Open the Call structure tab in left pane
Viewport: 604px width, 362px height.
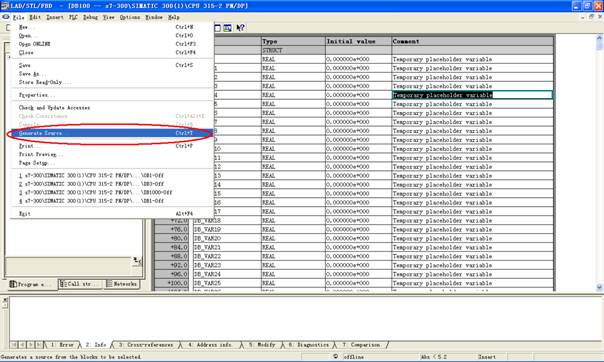pyautogui.click(x=80, y=284)
